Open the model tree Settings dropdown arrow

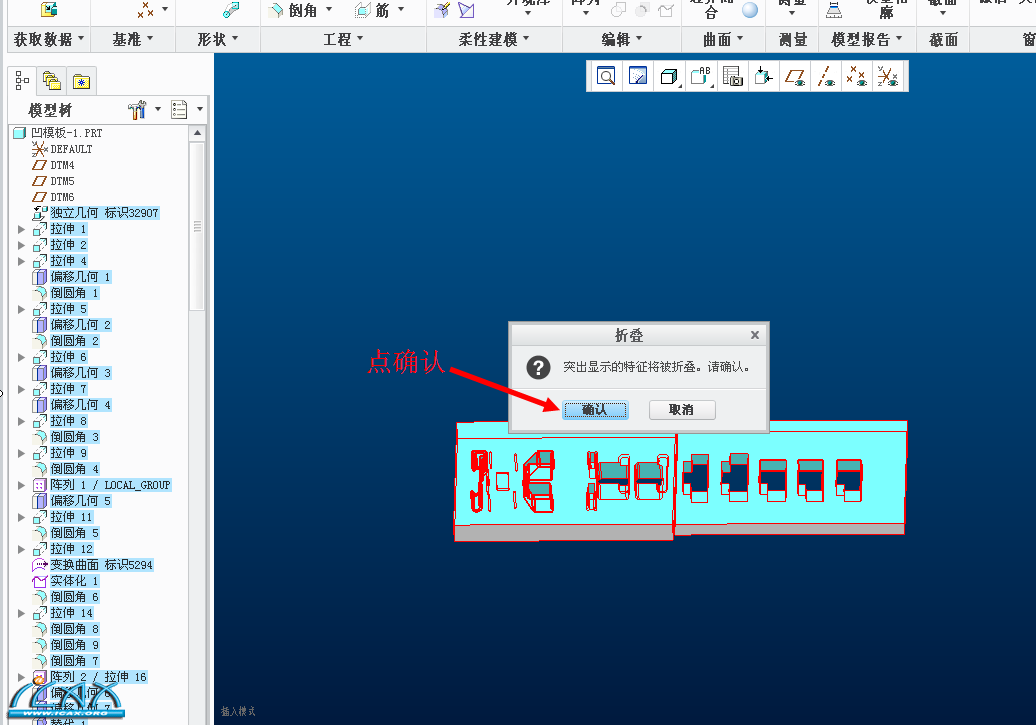[x=158, y=109]
